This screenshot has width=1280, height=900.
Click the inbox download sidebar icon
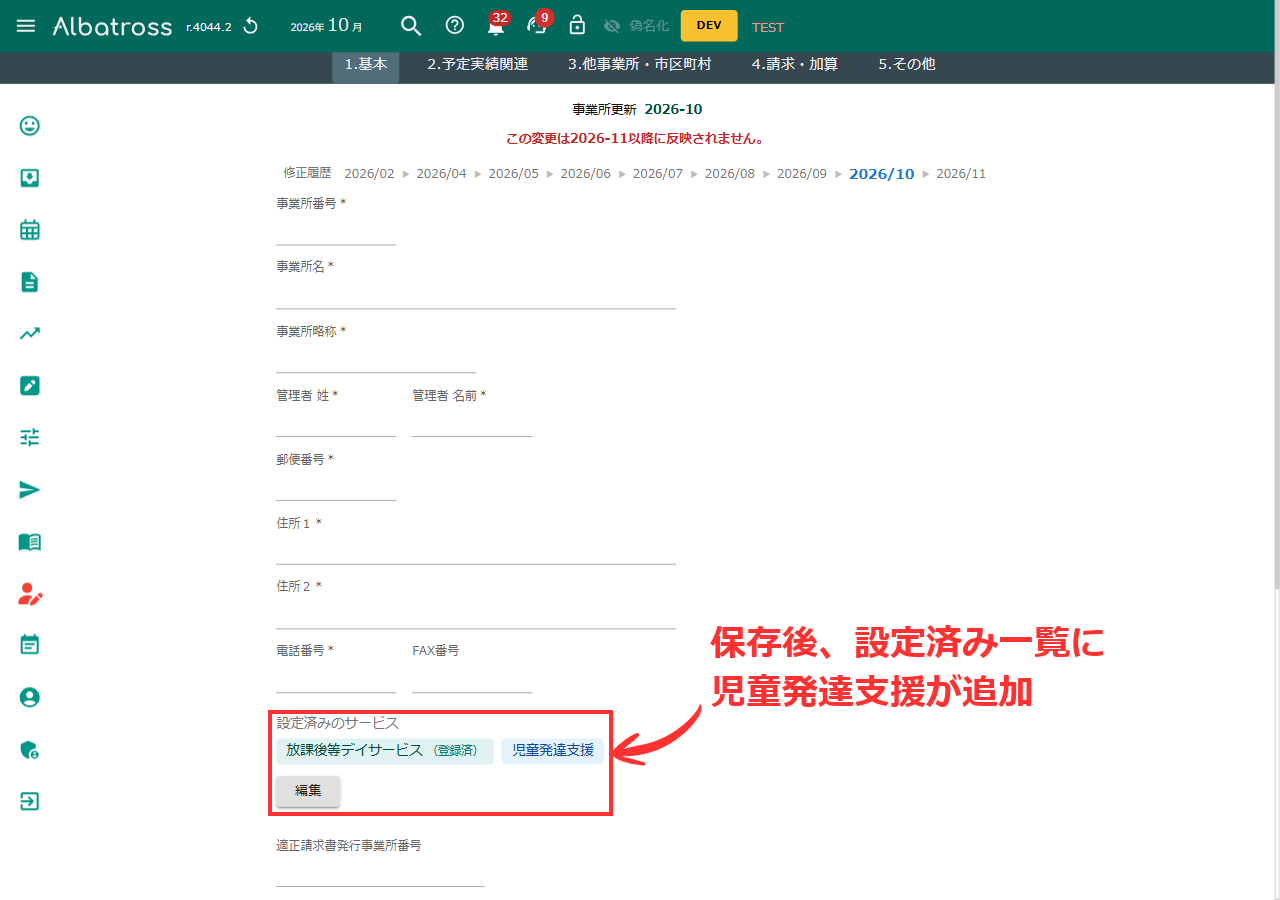click(30, 178)
